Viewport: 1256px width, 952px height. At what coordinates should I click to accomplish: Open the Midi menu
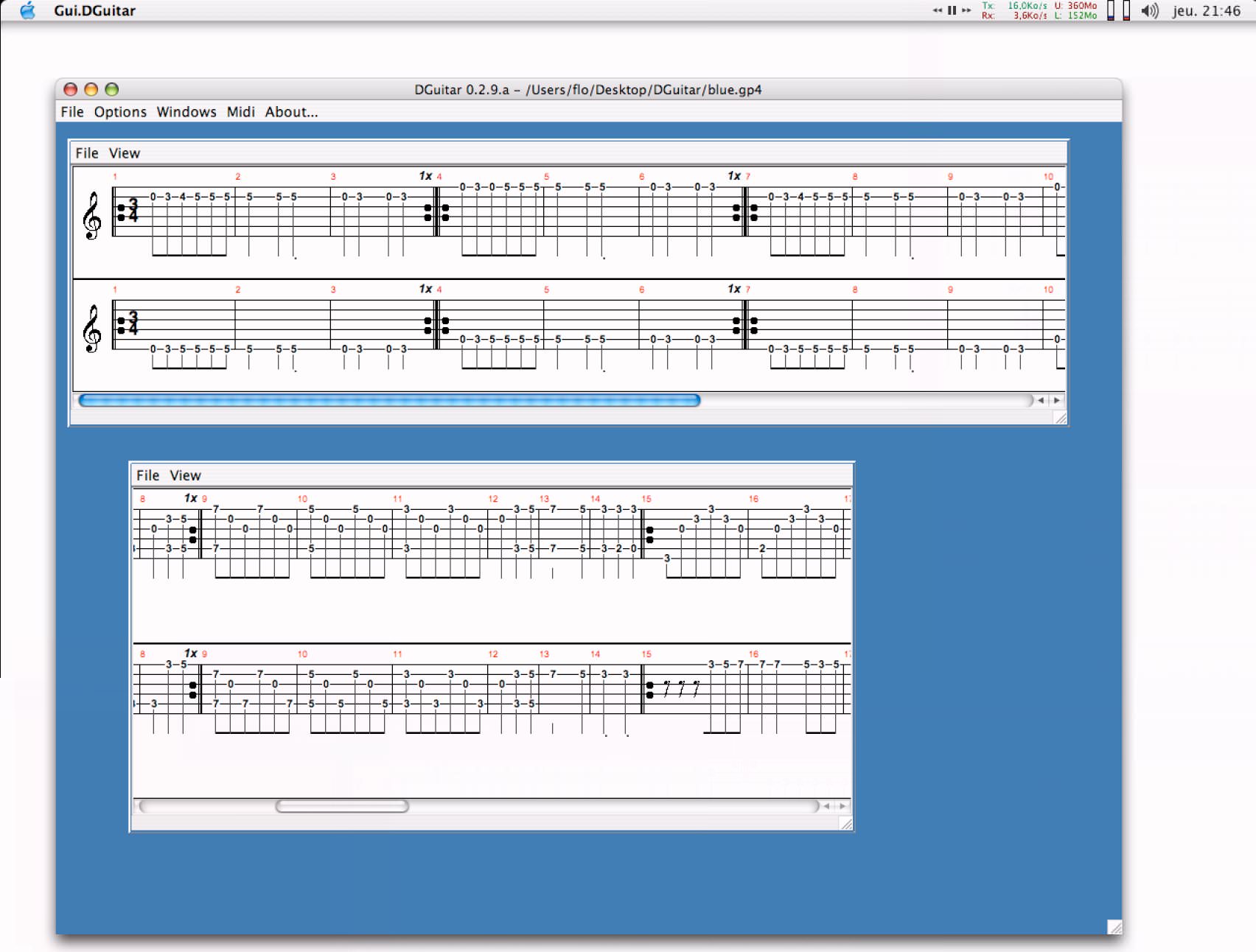[240, 112]
